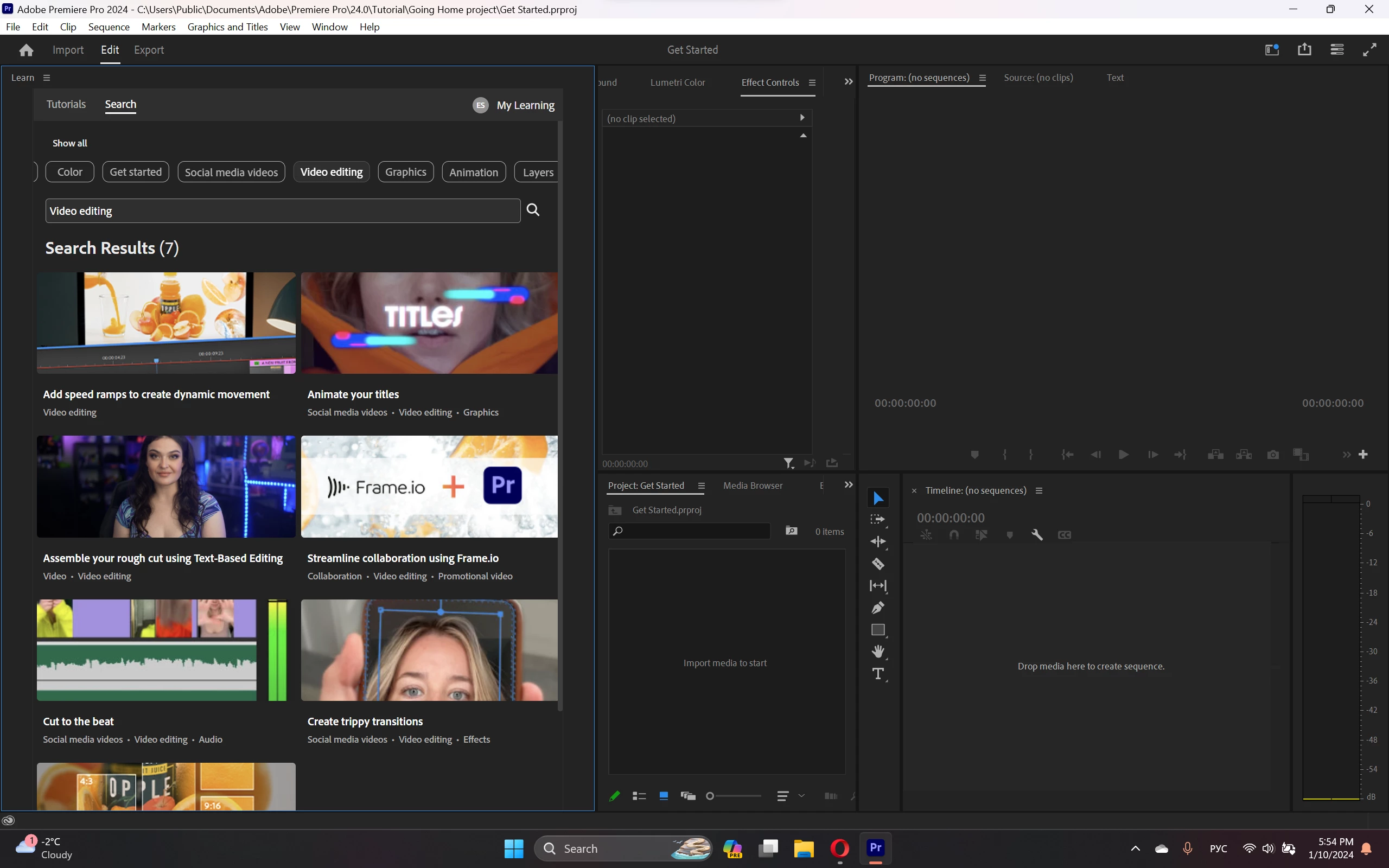The width and height of the screenshot is (1389, 868).
Task: Toggle project read-only green pencil
Action: coord(614,796)
